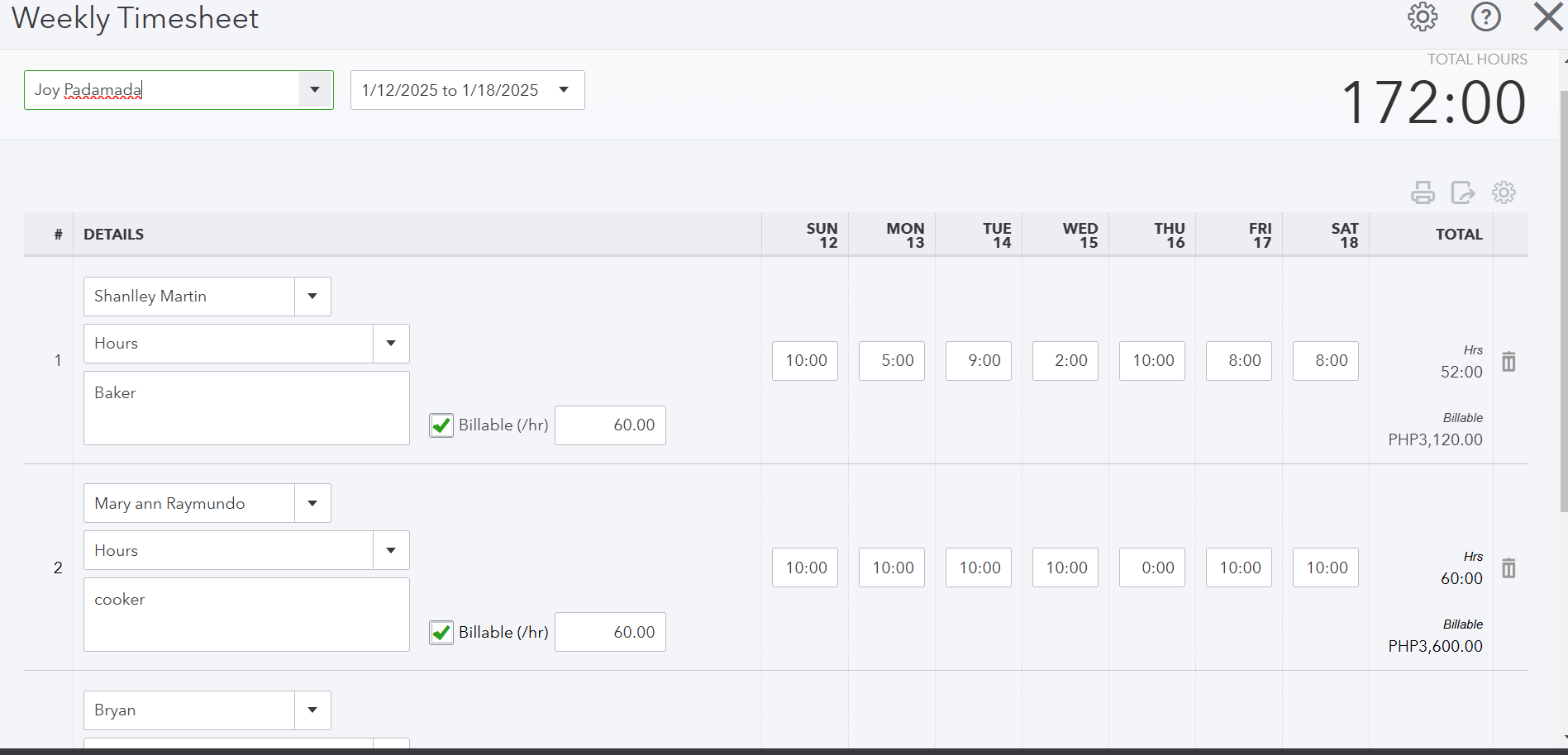
Task: Click the help question mark icon
Action: [x=1485, y=17]
